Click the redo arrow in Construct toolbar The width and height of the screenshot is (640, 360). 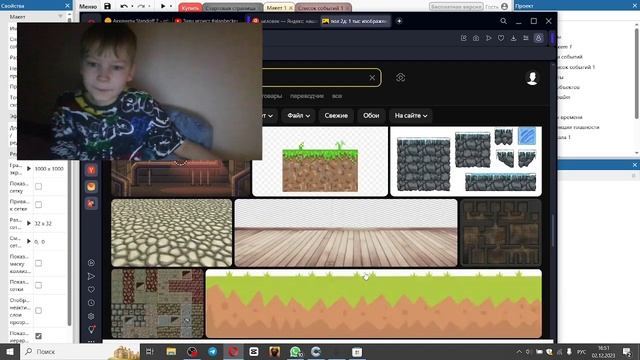[x=141, y=7]
